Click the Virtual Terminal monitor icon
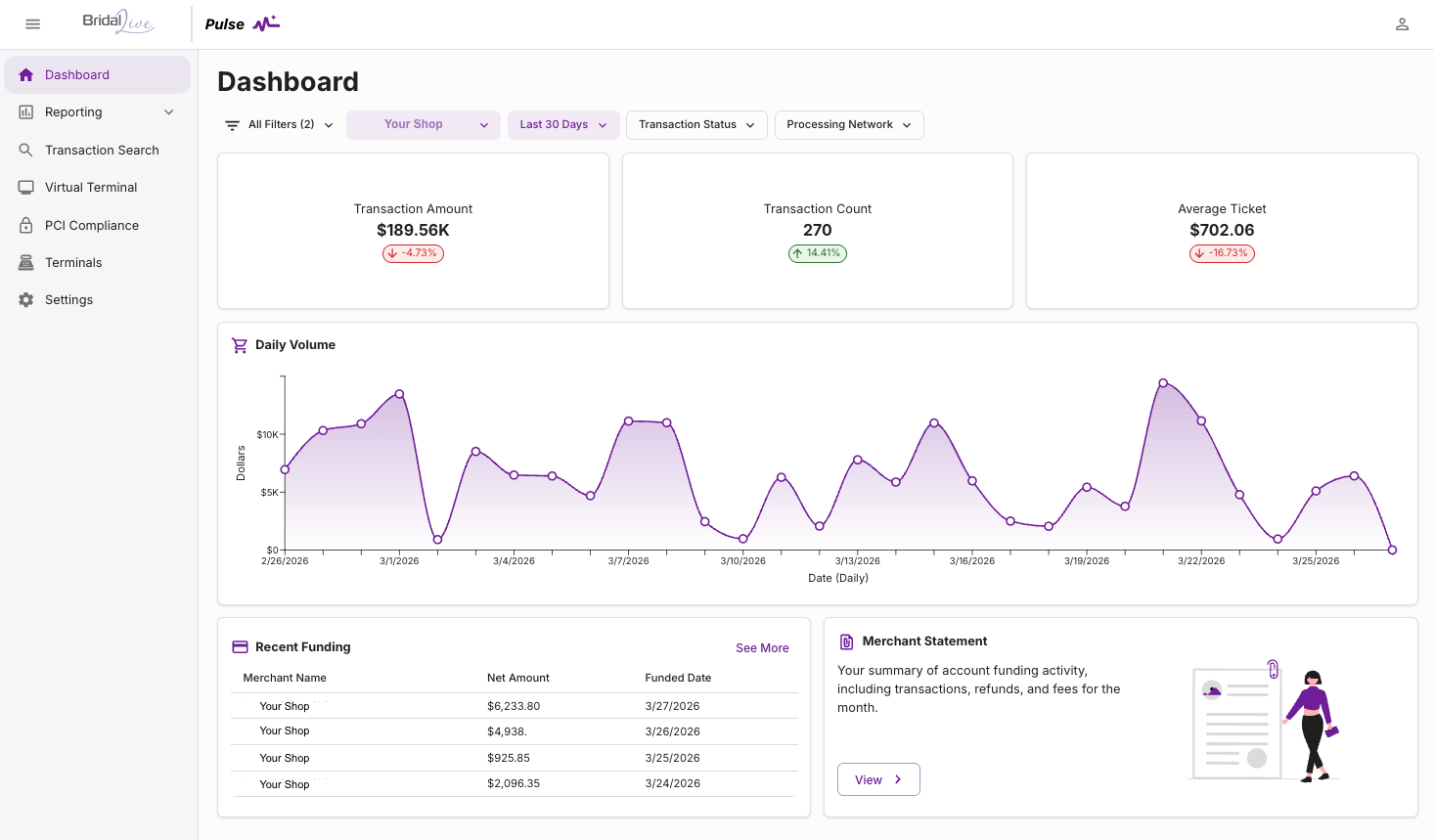This screenshot has width=1434, height=840. [x=26, y=187]
